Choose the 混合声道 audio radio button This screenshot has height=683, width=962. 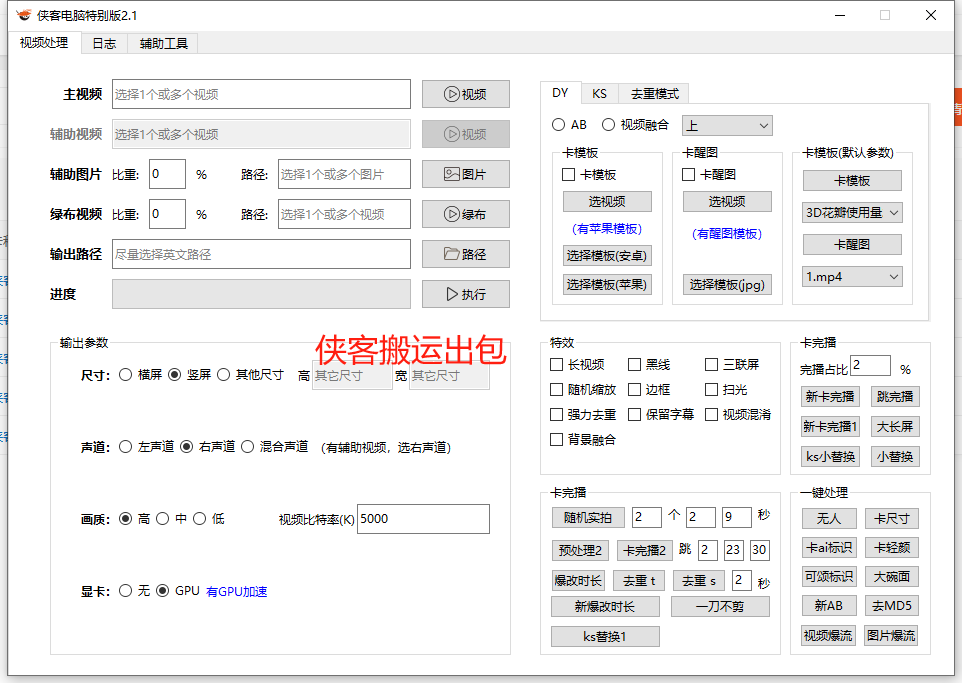pos(248,447)
